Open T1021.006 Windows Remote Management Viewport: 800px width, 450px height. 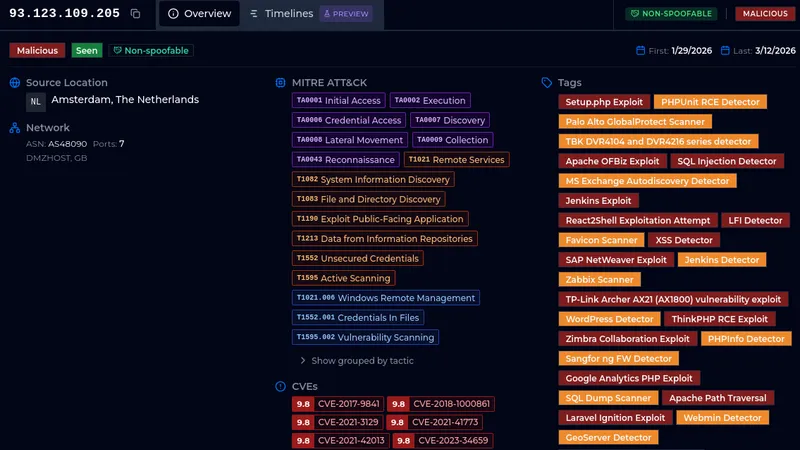click(386, 298)
